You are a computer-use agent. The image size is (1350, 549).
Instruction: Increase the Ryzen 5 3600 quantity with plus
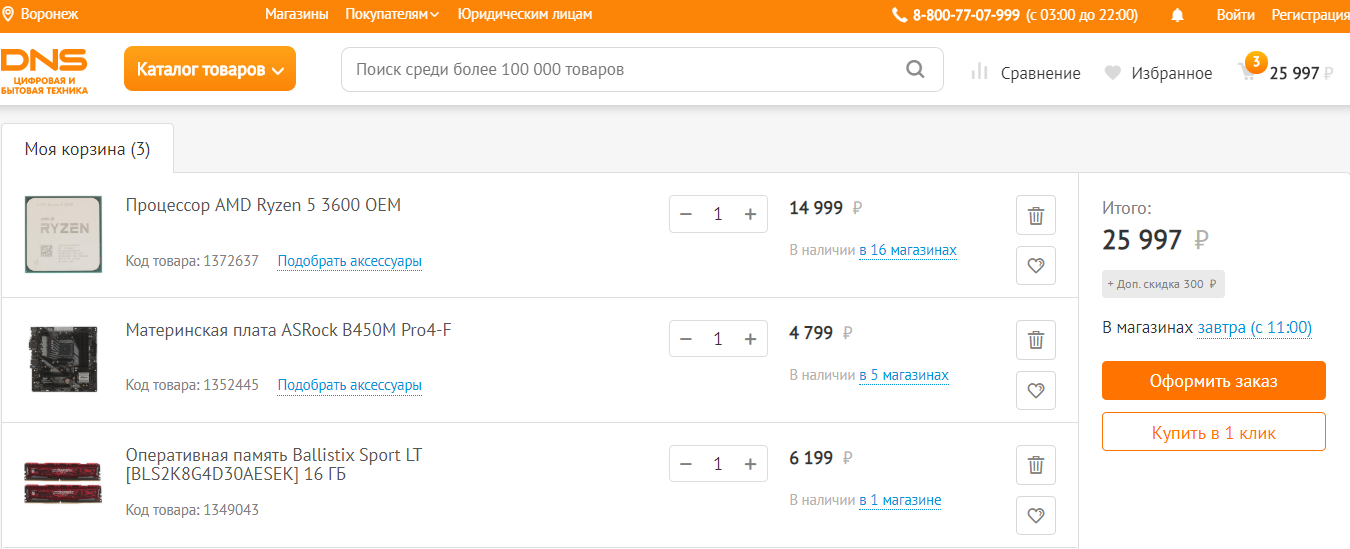coord(750,214)
